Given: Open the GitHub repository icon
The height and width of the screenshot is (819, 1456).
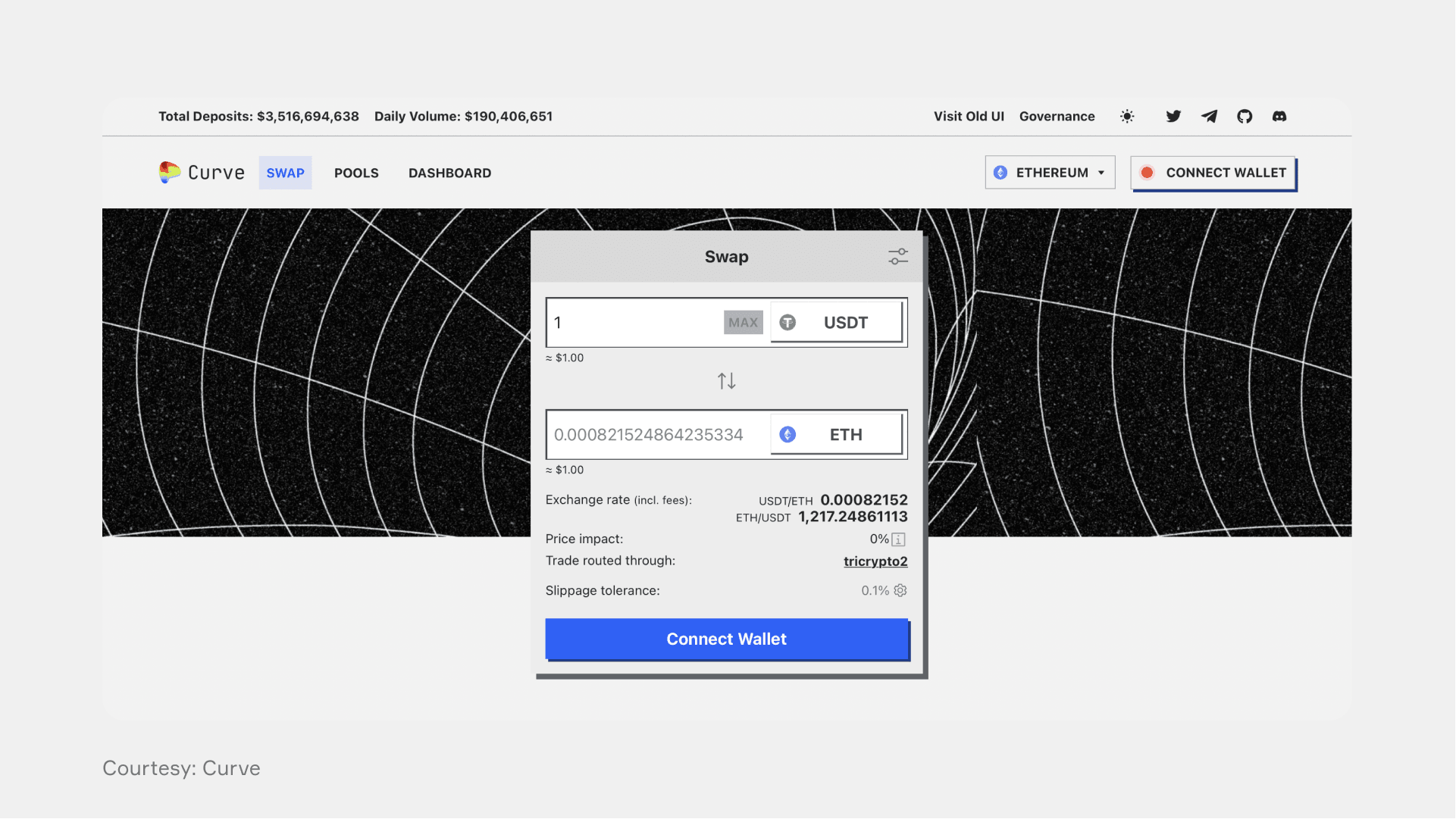Looking at the screenshot, I should coord(1245,116).
